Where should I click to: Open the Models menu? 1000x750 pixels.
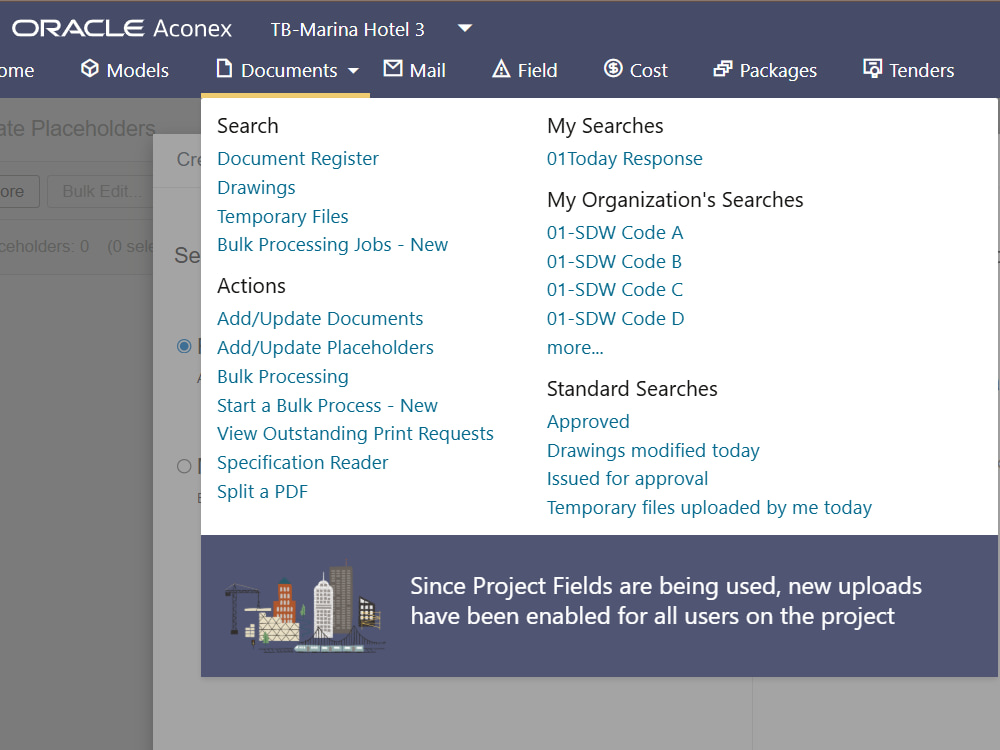coord(125,70)
